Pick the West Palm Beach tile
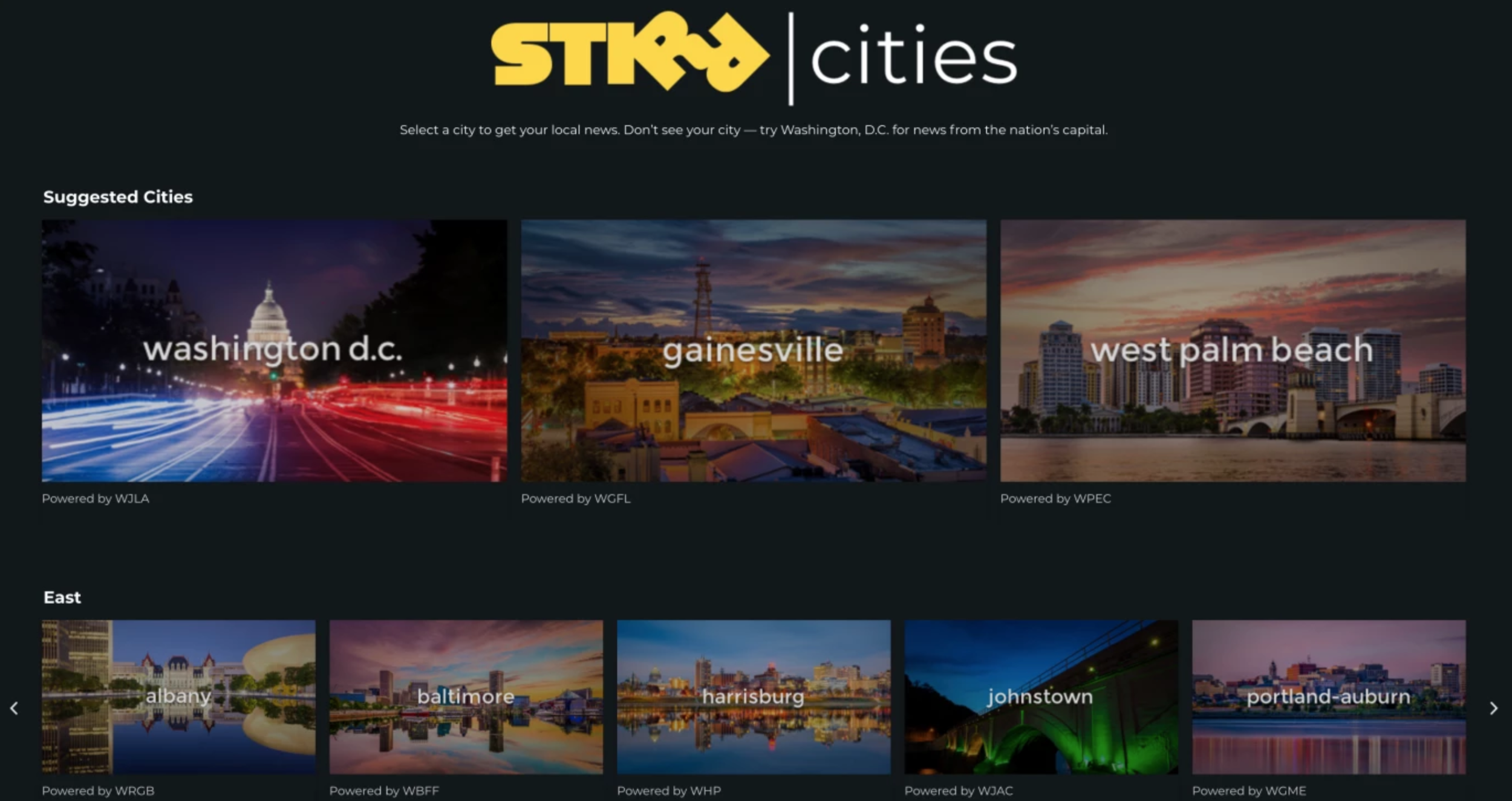1512x801 pixels. (1232, 350)
